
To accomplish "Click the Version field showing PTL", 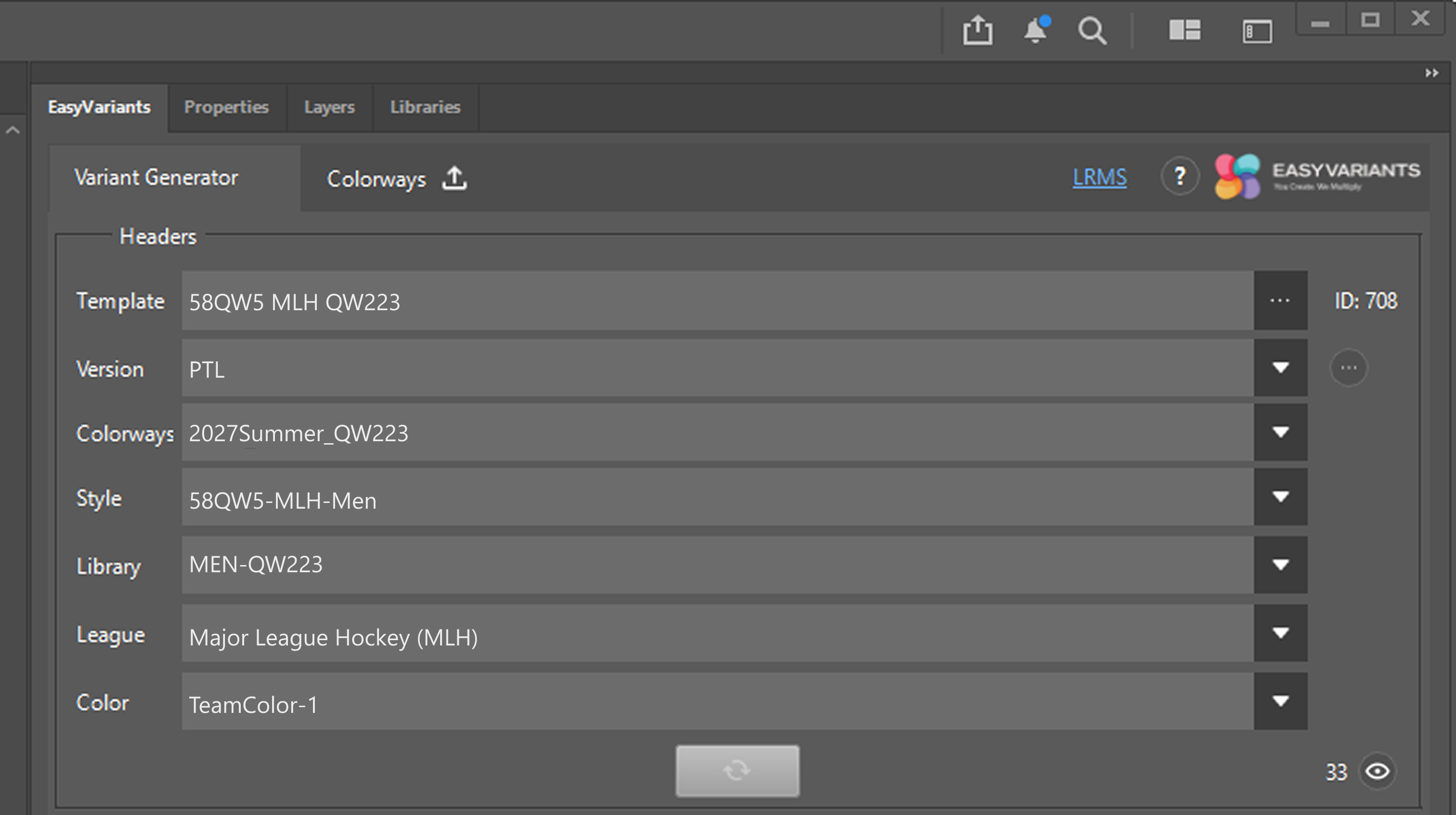I will pyautogui.click(x=718, y=368).
